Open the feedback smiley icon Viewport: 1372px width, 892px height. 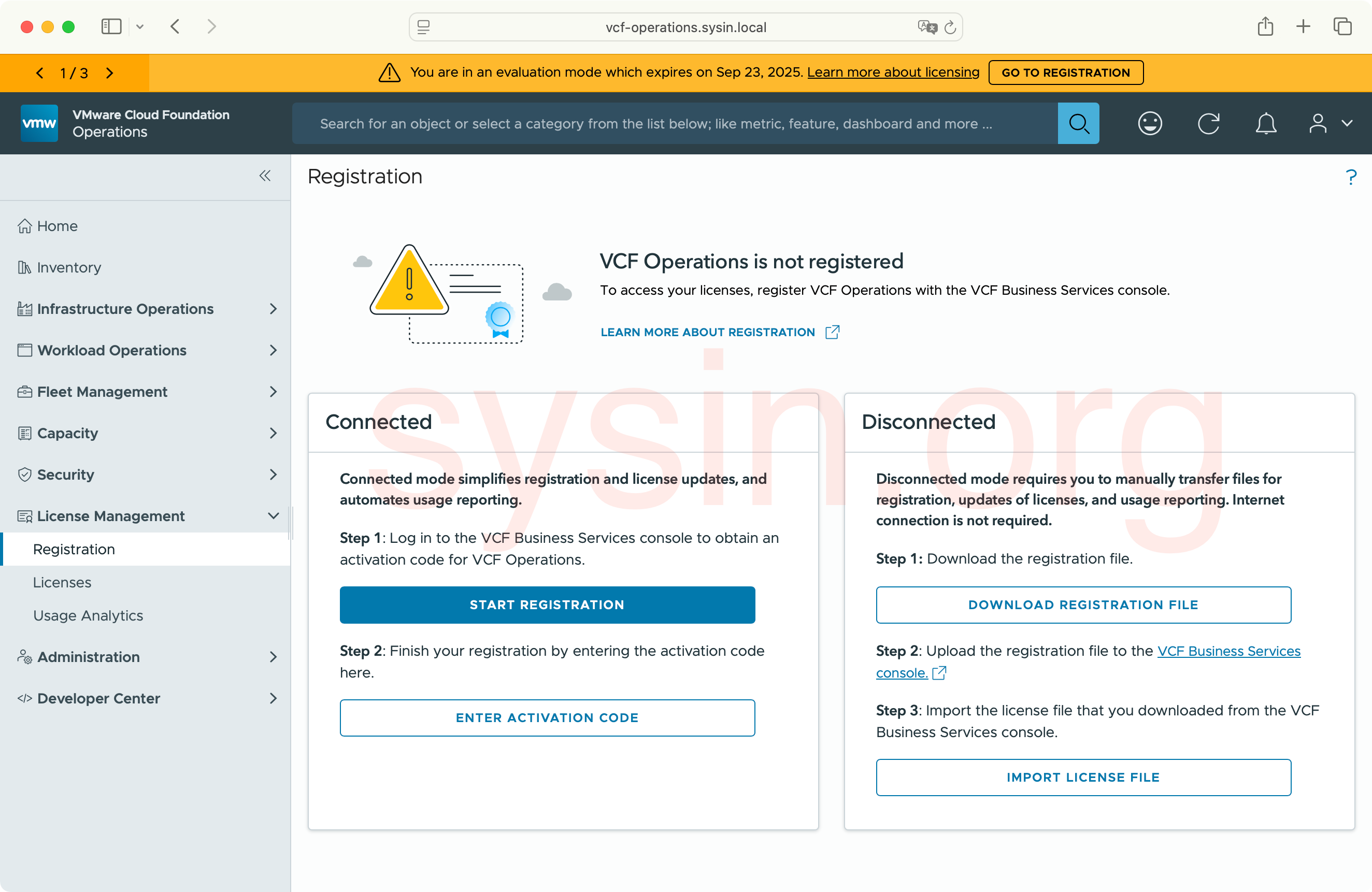(x=1150, y=123)
